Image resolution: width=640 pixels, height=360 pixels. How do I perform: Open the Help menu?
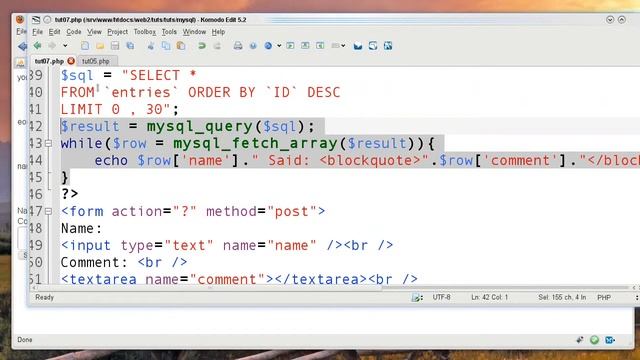[x=218, y=32]
